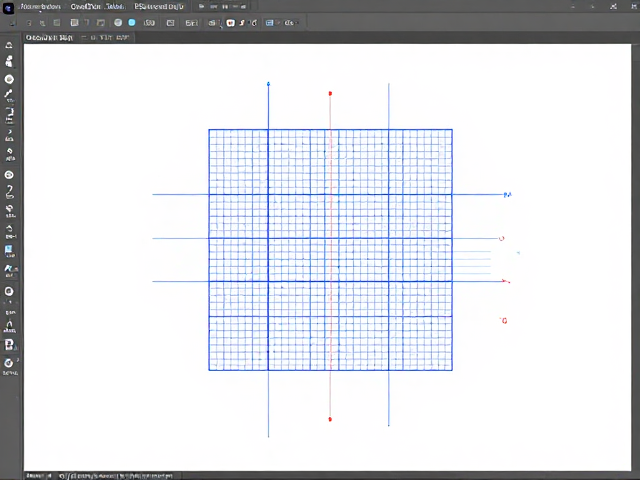The width and height of the screenshot is (640, 480).
Task: Click the application logo in the title bar
Action: 9,7
